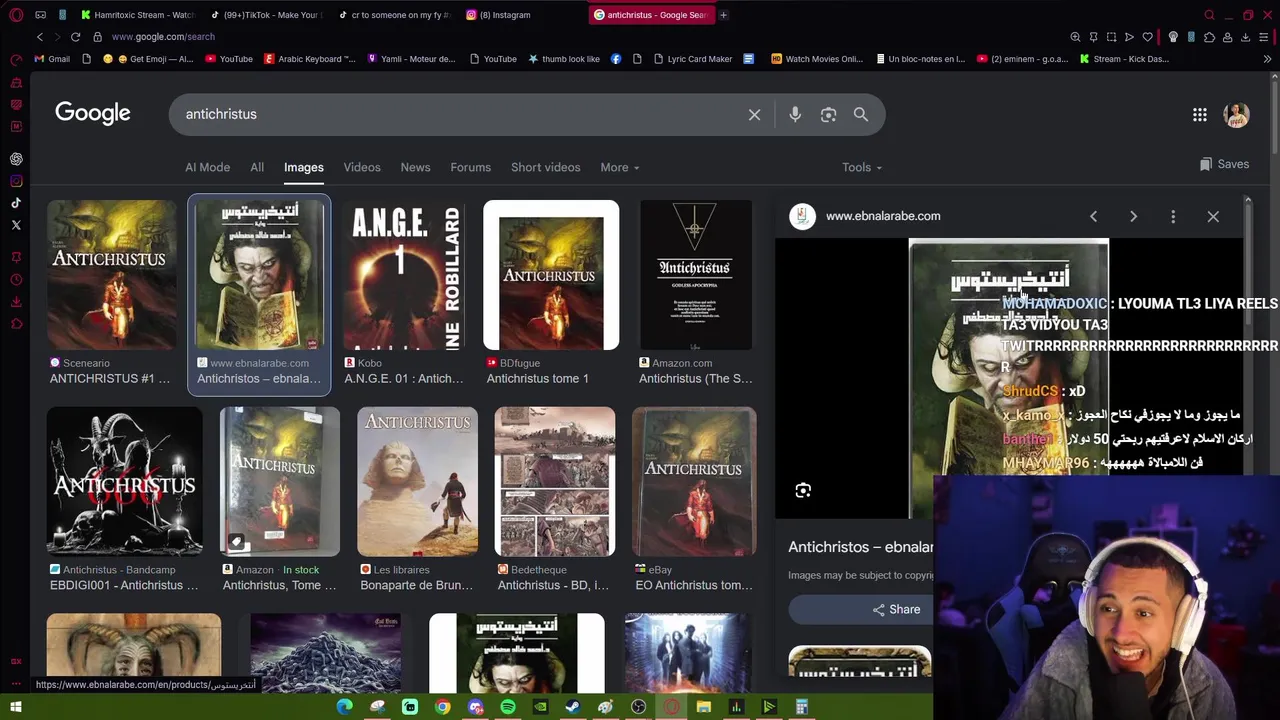Open ChatGPT in the Opera sidebar

tap(16, 159)
